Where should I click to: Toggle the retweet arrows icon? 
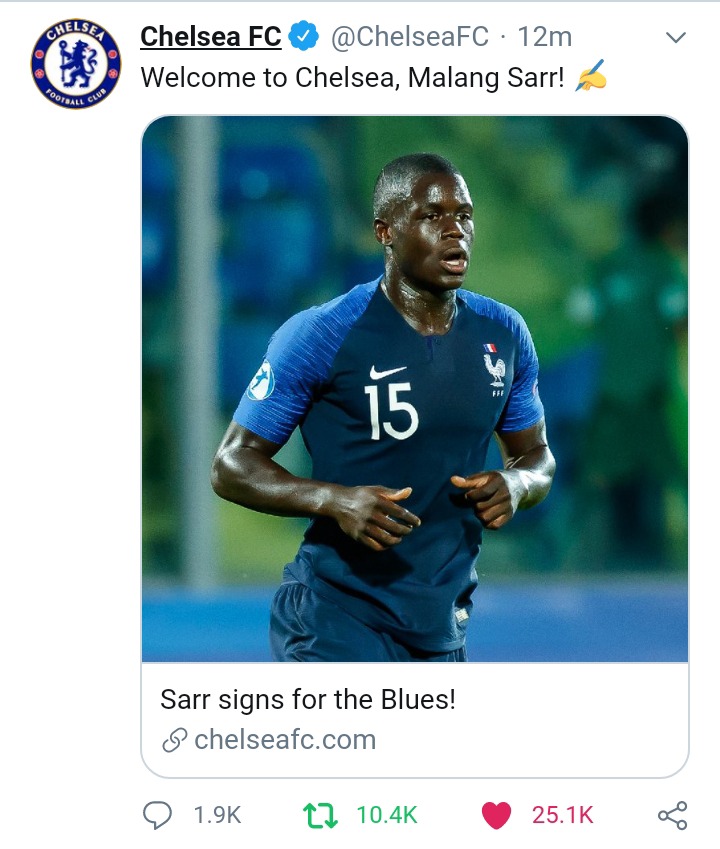[322, 815]
